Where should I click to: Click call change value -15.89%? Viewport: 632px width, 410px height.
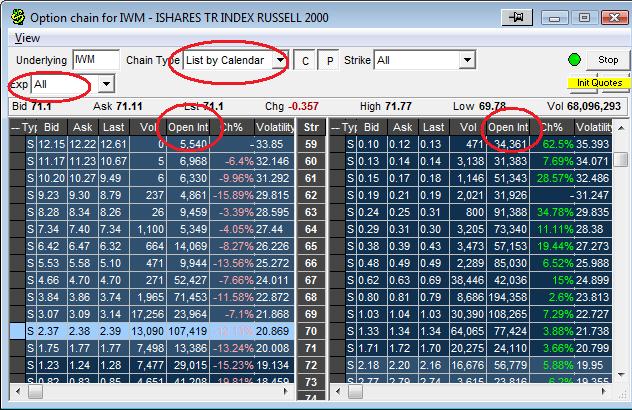pos(233,195)
